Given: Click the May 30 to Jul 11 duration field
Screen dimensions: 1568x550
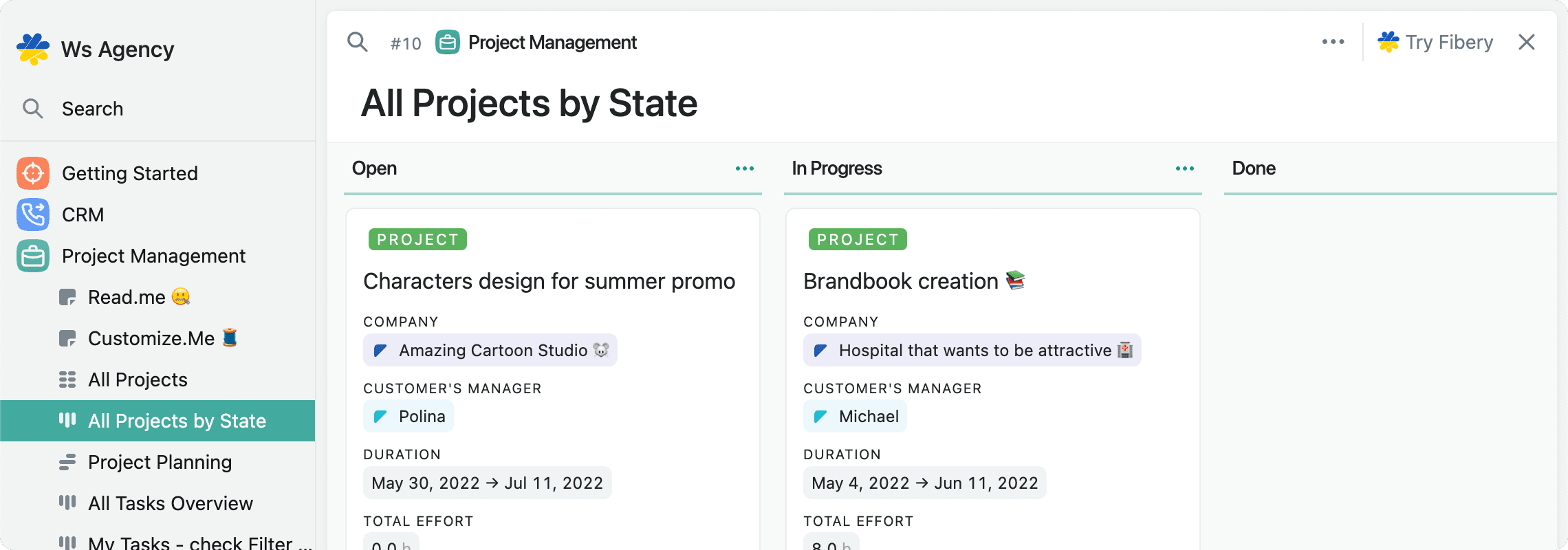Looking at the screenshot, I should click(x=487, y=483).
